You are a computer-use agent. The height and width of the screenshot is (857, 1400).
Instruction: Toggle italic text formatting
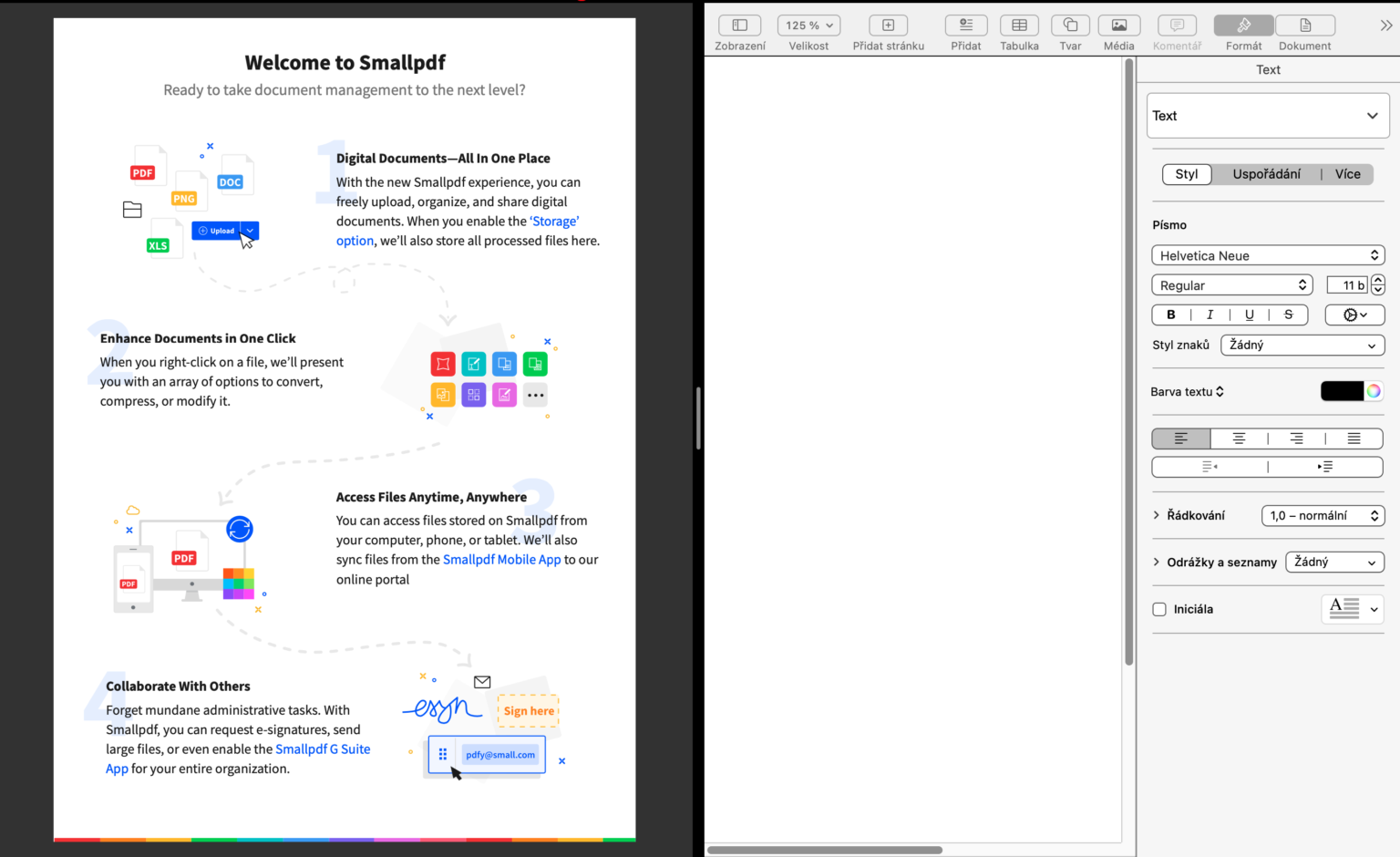(1210, 315)
